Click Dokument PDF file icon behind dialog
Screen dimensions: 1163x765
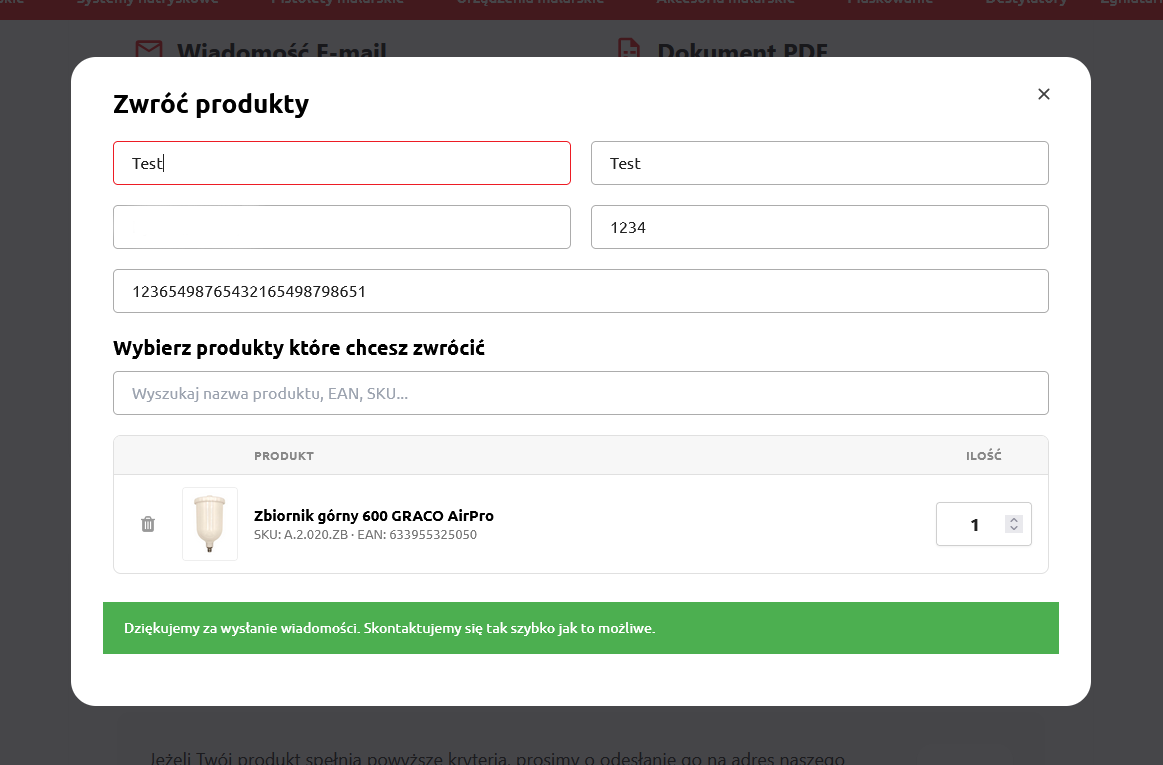629,48
